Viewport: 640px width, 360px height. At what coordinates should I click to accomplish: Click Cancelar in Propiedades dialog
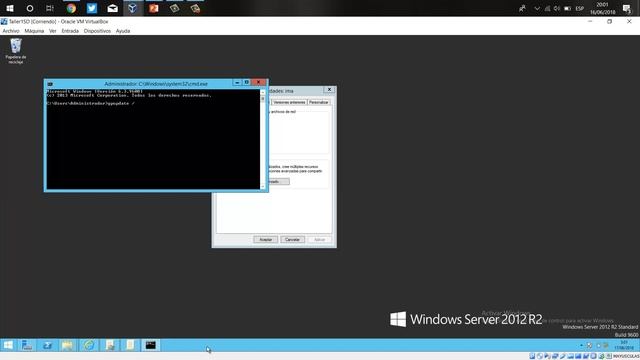tap(292, 240)
